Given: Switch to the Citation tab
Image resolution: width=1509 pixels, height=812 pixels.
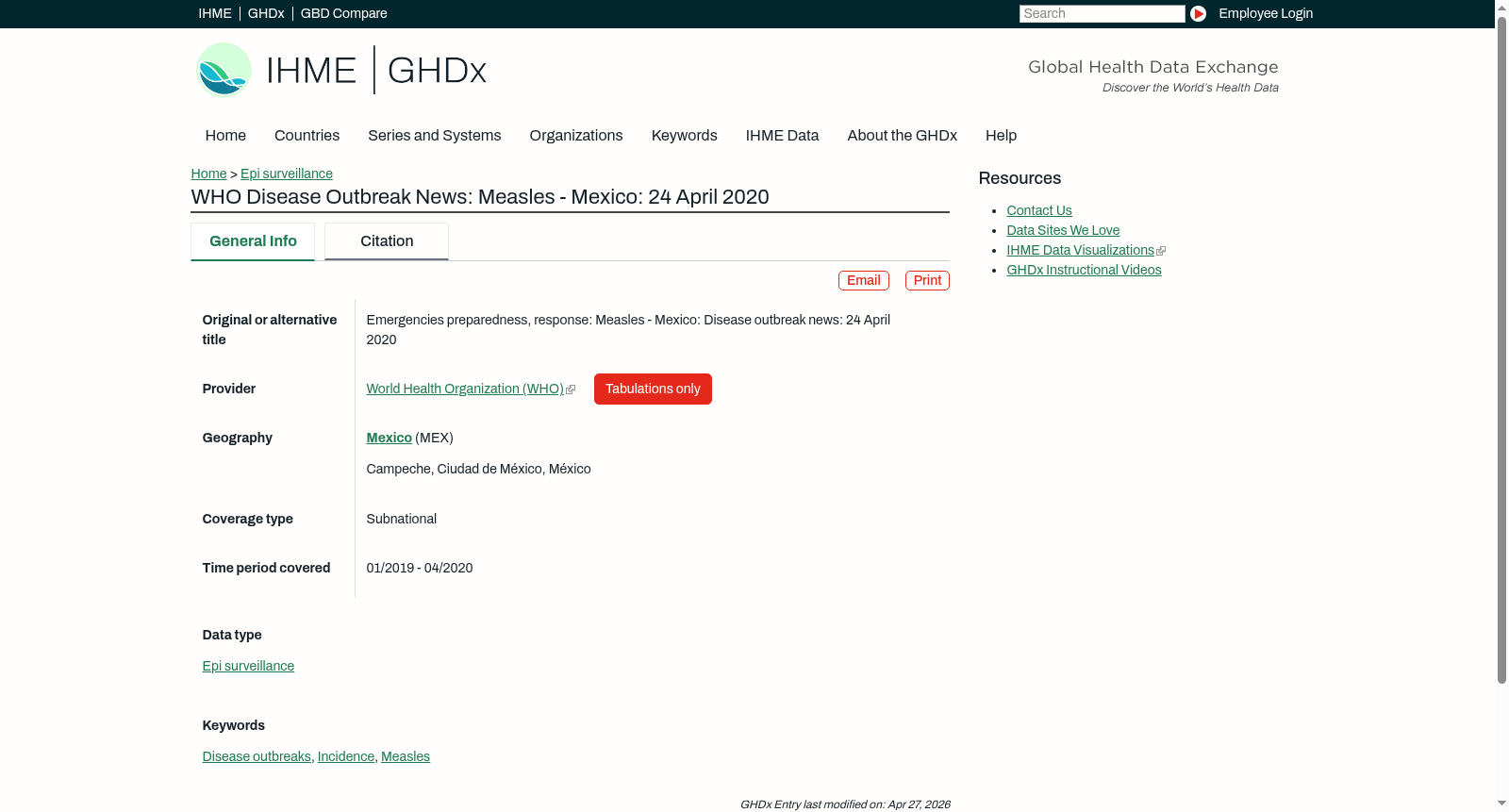Looking at the screenshot, I should (x=387, y=241).
